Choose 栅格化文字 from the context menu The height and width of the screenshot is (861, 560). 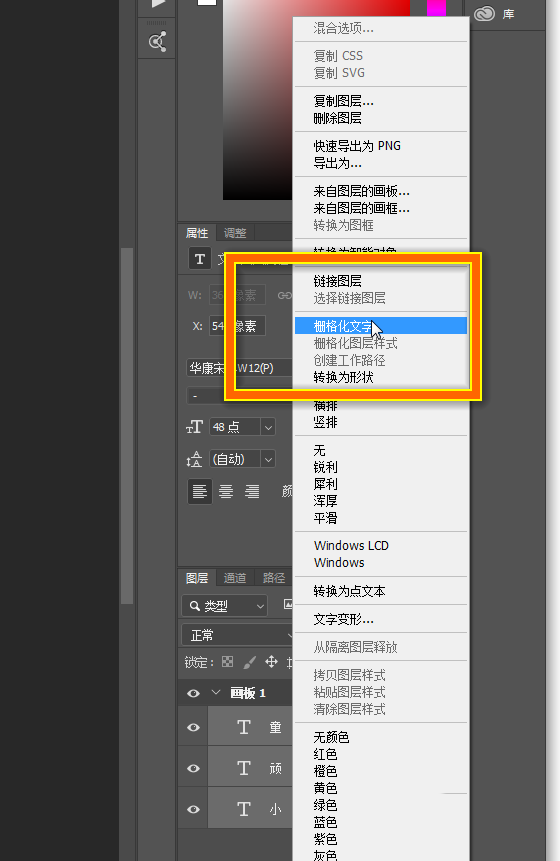381,326
